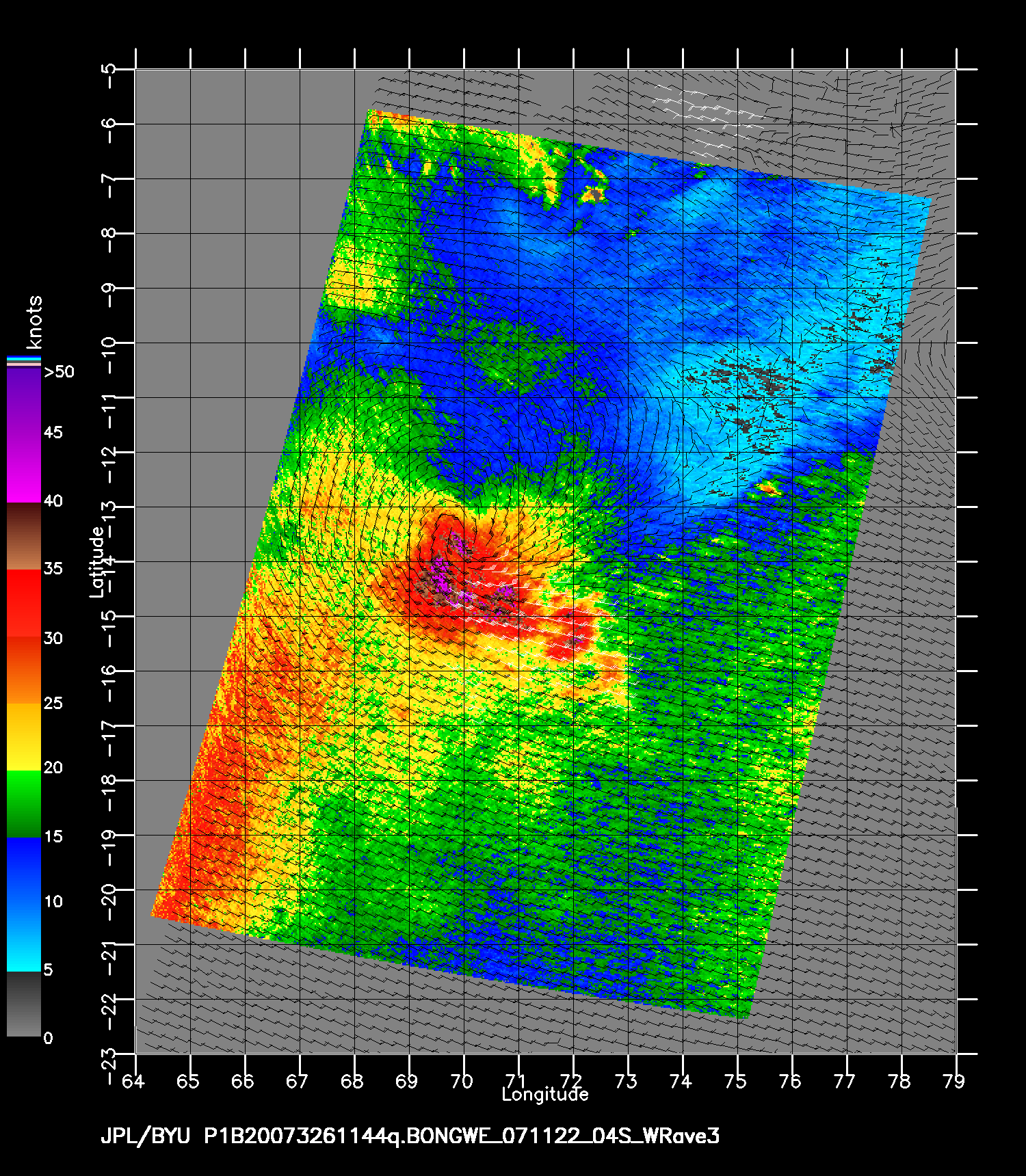Click longitude tick label 70

point(462,1082)
